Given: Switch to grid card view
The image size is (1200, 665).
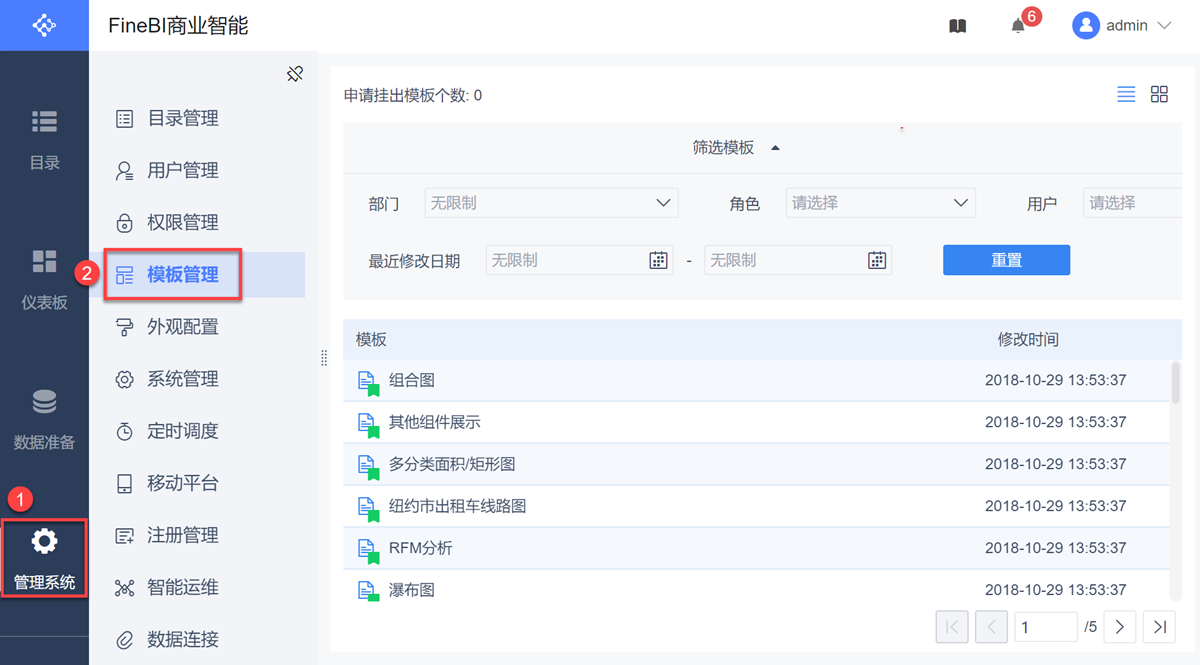Looking at the screenshot, I should [x=1159, y=94].
